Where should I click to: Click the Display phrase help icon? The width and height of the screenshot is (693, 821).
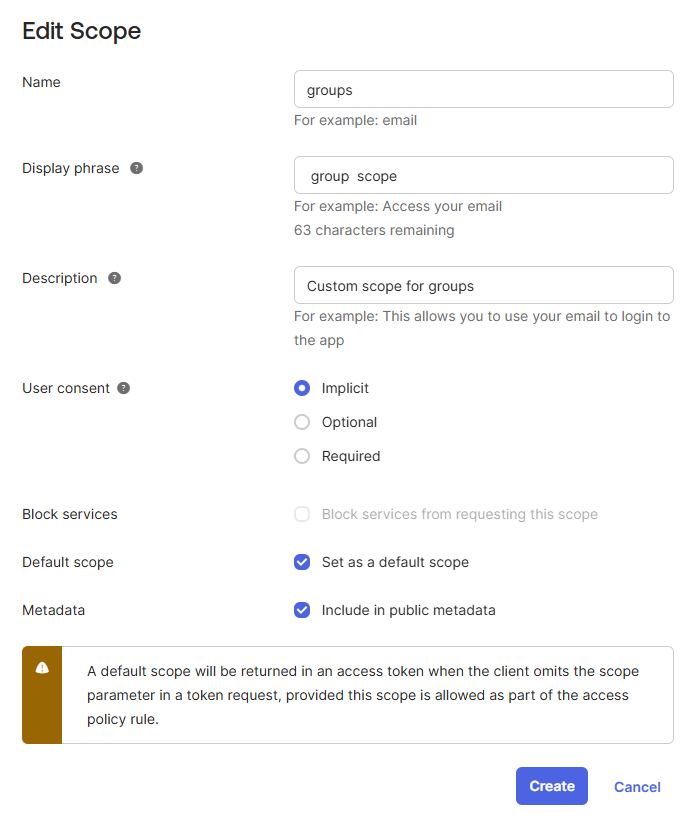(137, 168)
